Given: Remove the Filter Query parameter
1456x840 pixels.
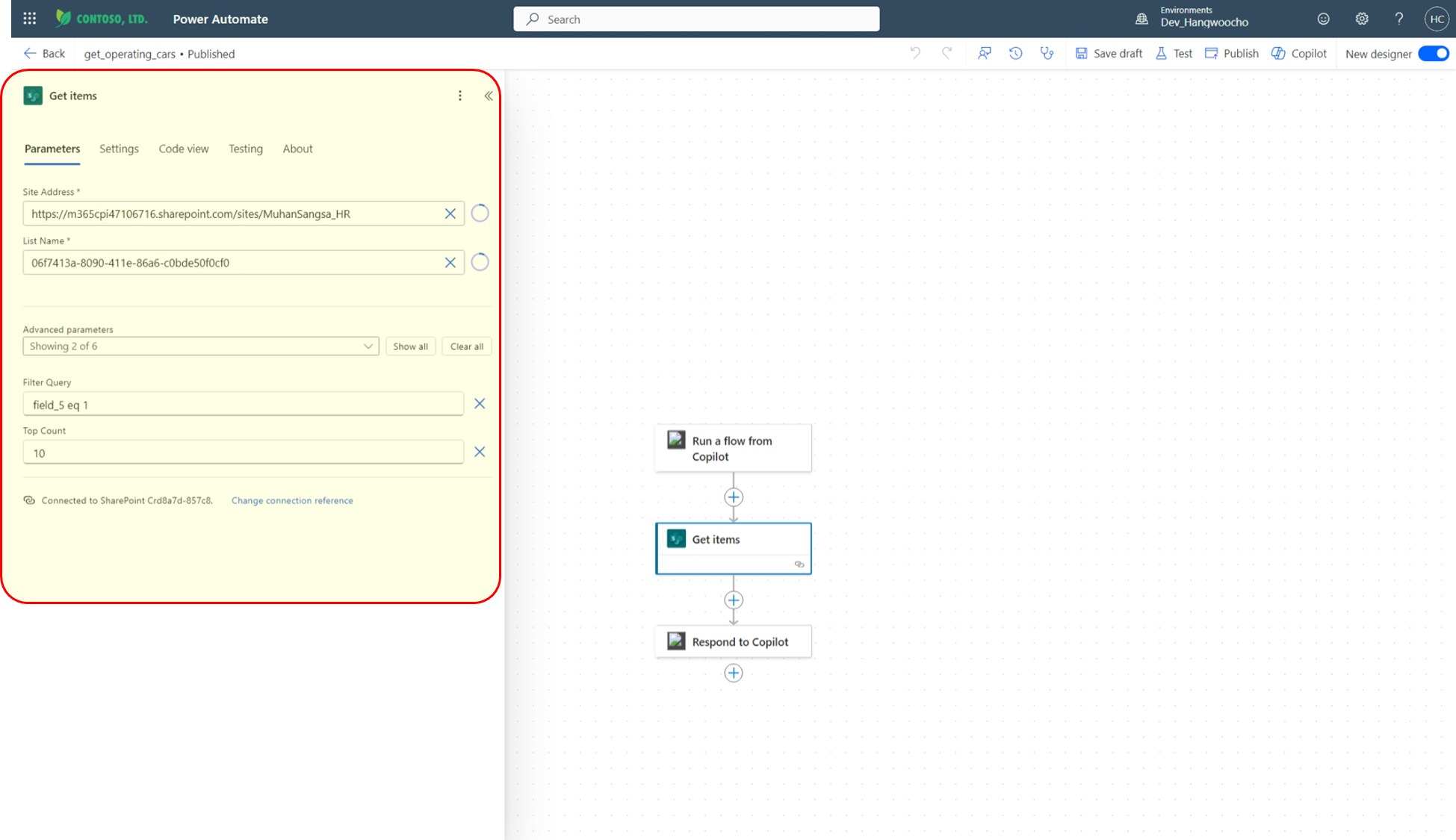Looking at the screenshot, I should [480, 404].
